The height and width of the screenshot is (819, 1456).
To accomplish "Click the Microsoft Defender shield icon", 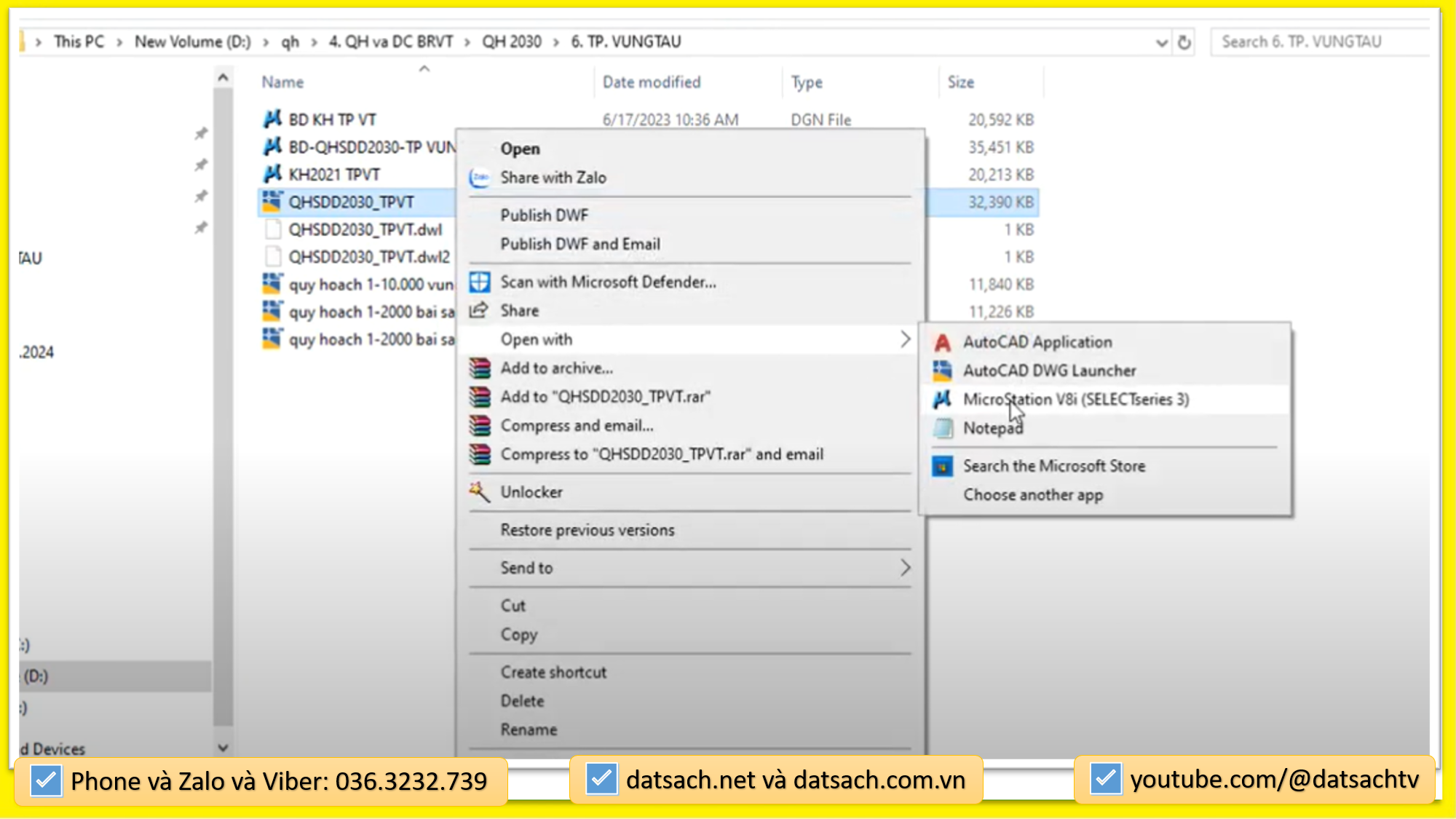I will coord(479,282).
